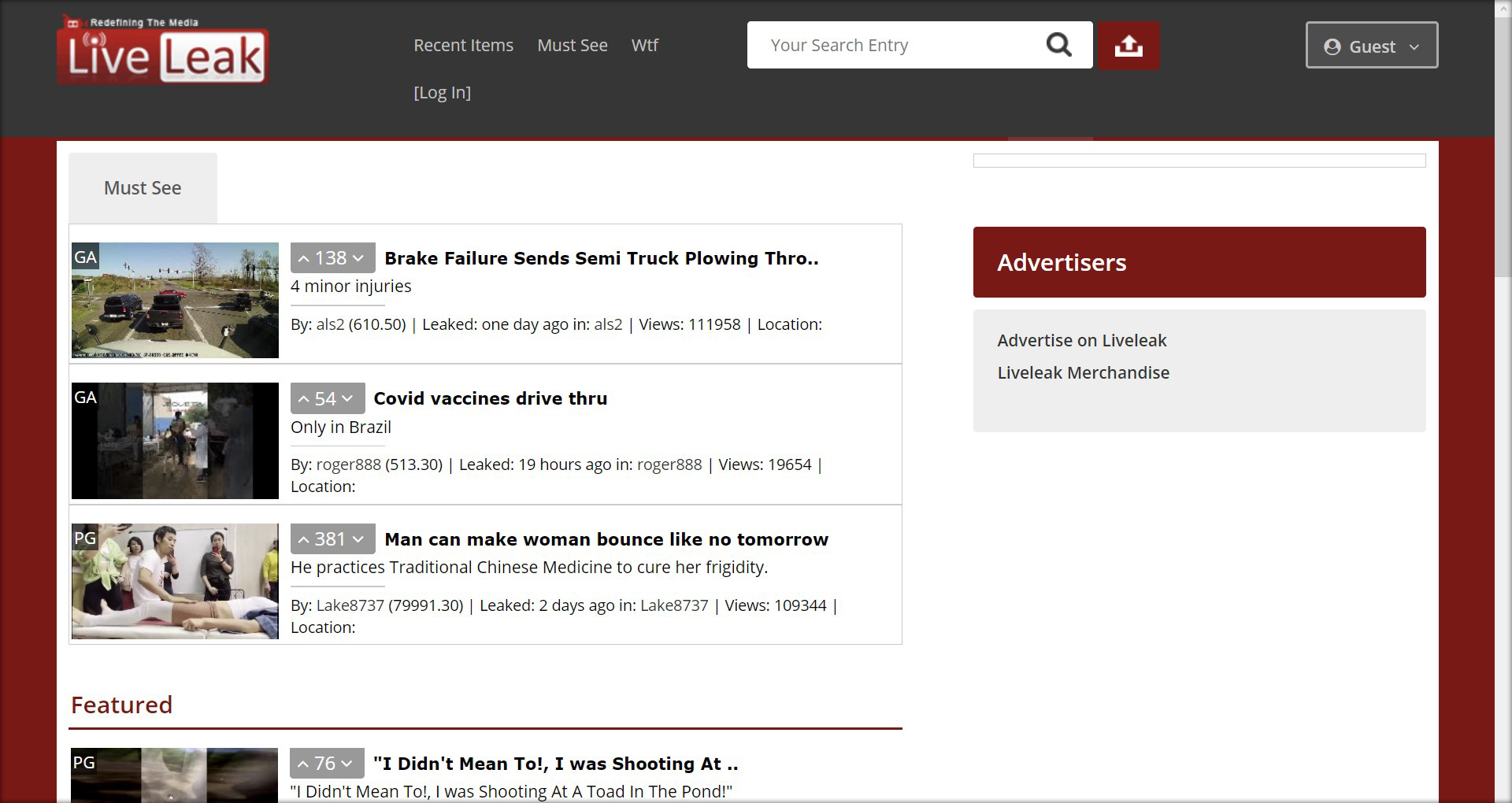Open Recent Items in navigation

click(x=463, y=46)
